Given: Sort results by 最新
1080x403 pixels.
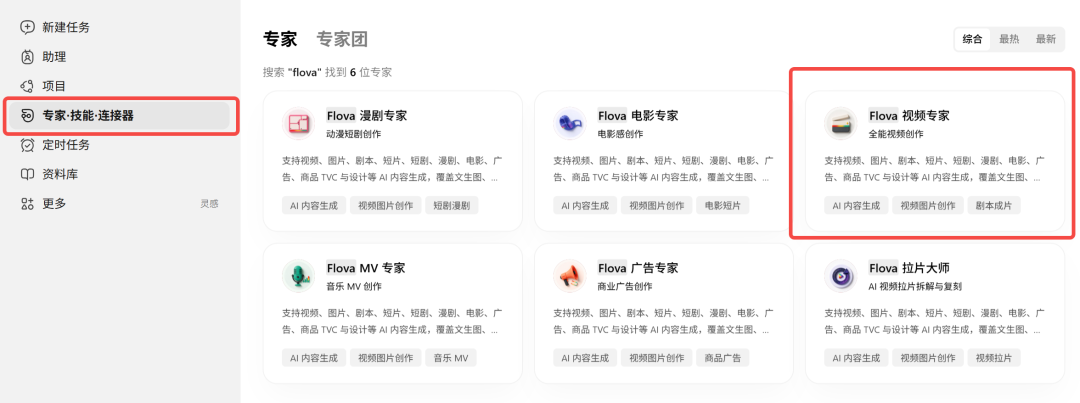Looking at the screenshot, I should (1046, 39).
